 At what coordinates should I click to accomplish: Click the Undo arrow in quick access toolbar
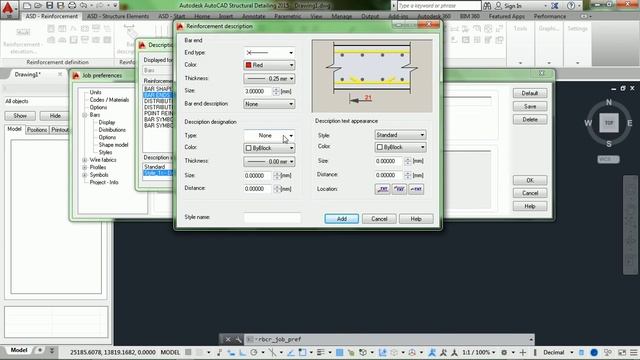click(84, 6)
